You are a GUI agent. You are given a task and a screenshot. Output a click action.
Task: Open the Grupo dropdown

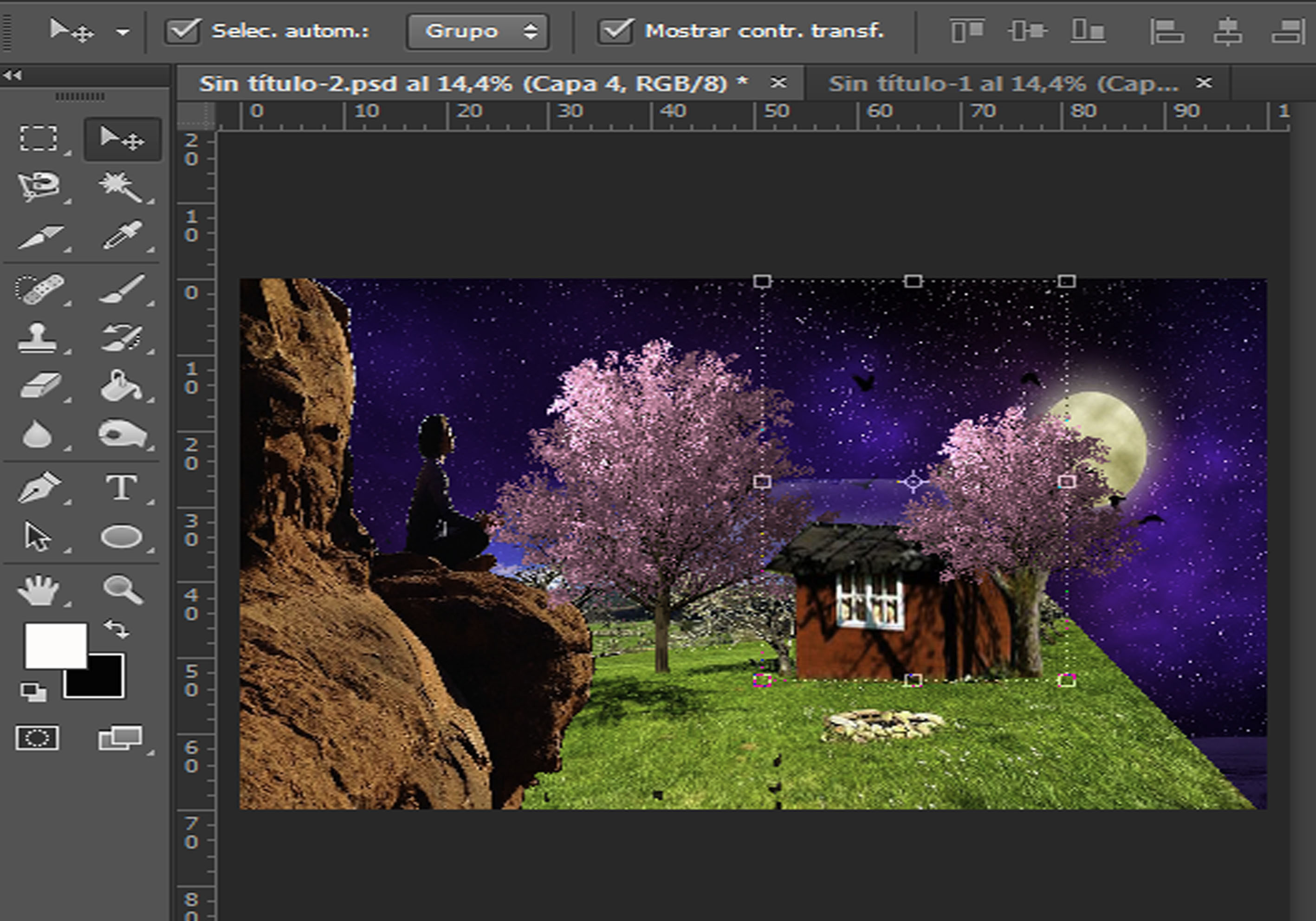click(478, 32)
